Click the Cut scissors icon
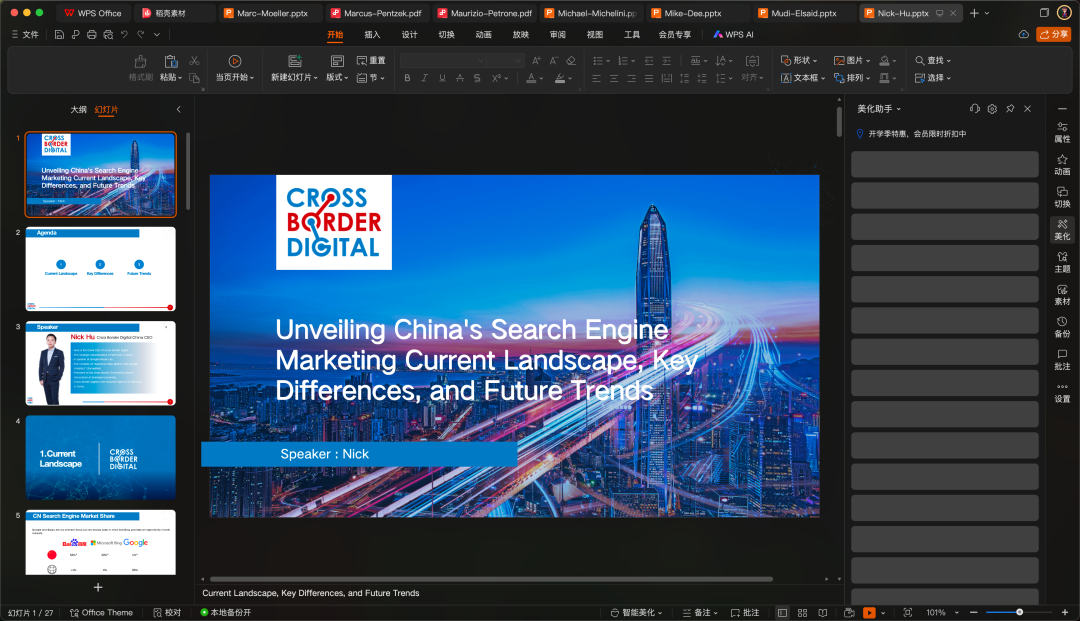 194,61
